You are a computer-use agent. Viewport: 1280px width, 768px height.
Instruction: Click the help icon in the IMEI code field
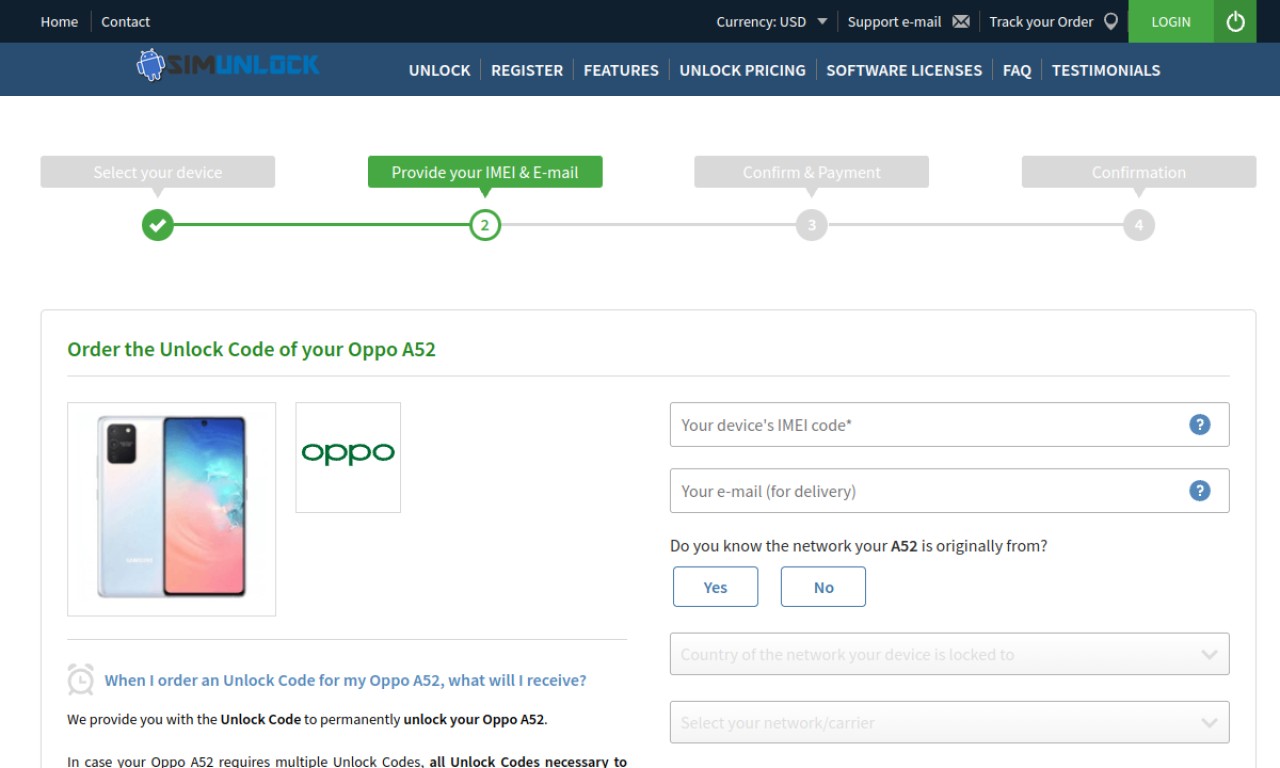click(x=1200, y=424)
